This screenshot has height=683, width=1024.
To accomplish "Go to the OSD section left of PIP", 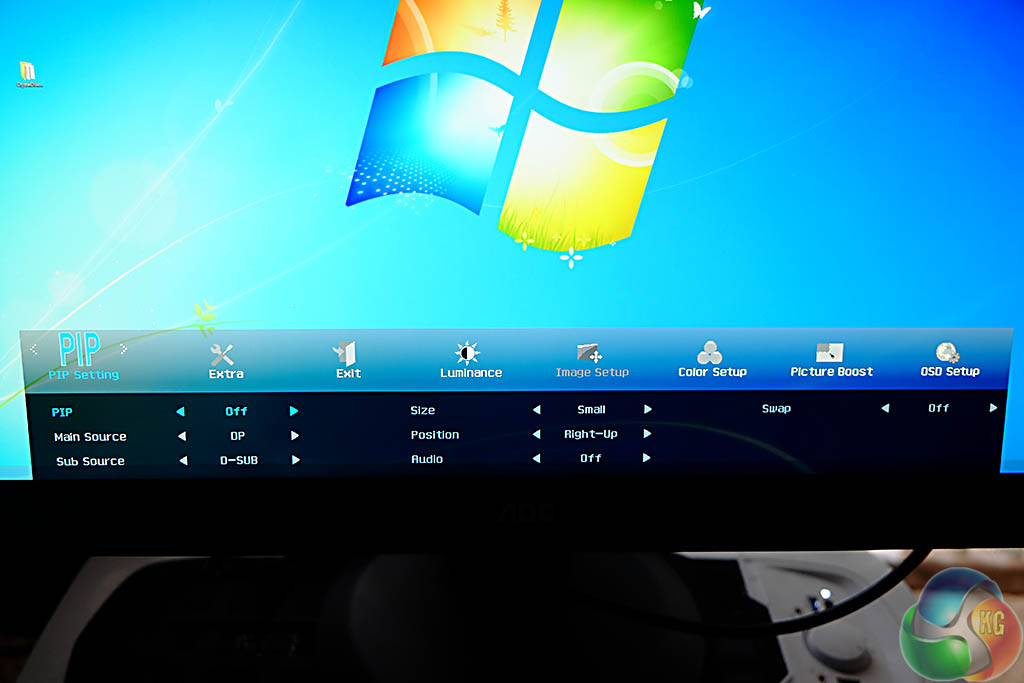I will click(34, 350).
